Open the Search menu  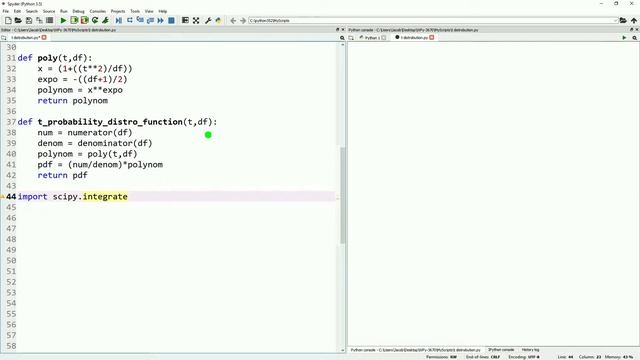coord(31,11)
